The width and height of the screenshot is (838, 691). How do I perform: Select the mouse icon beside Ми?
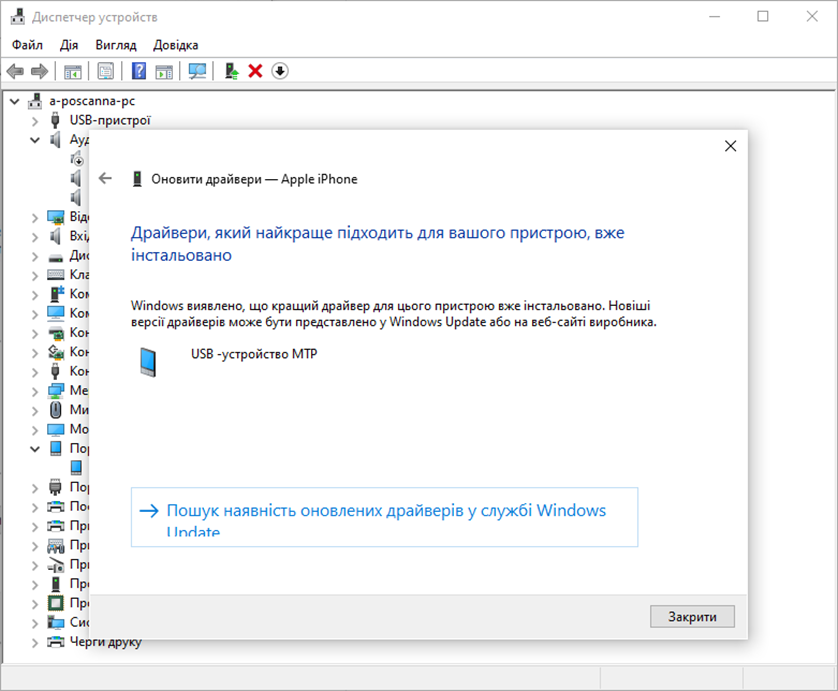[x=56, y=410]
